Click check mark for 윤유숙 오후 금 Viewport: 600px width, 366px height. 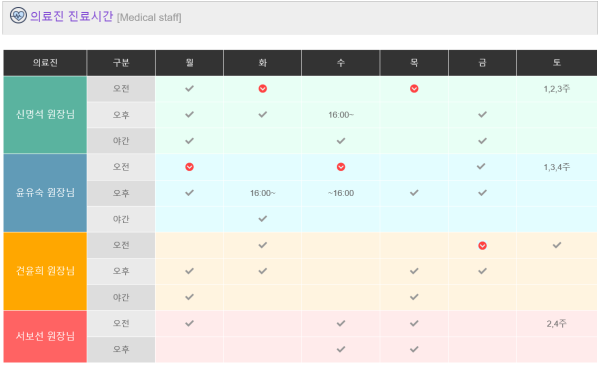[483, 193]
